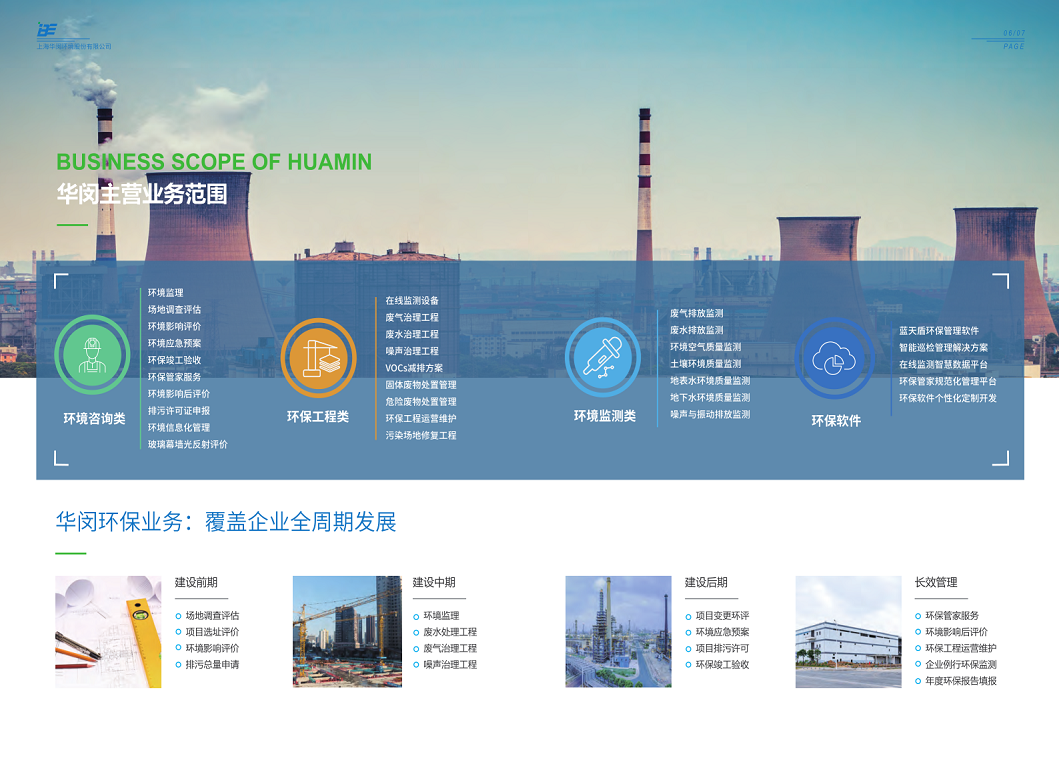Click 项目变更环评 under 建设后期
Screen dimensions: 1059x757
[x=722, y=616]
